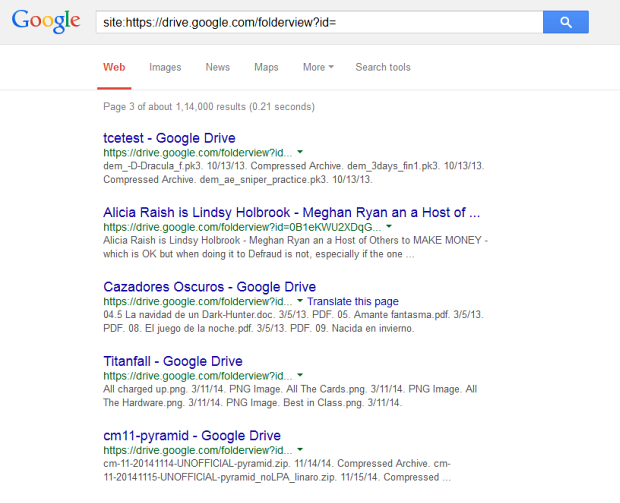Viewport: 620px width, 503px height.
Task: Focus the search query input field
Action: [319, 22]
